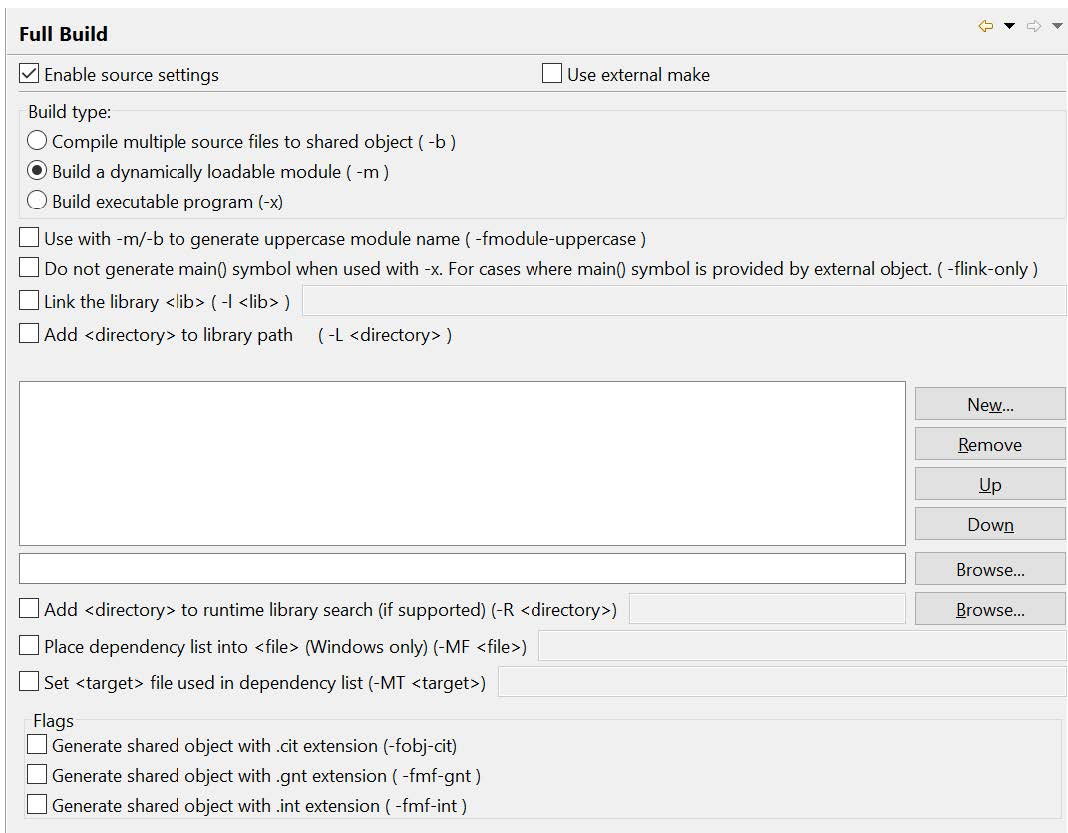The width and height of the screenshot is (1068, 833).
Task: Click the library path text field above -R
Action: [462, 569]
